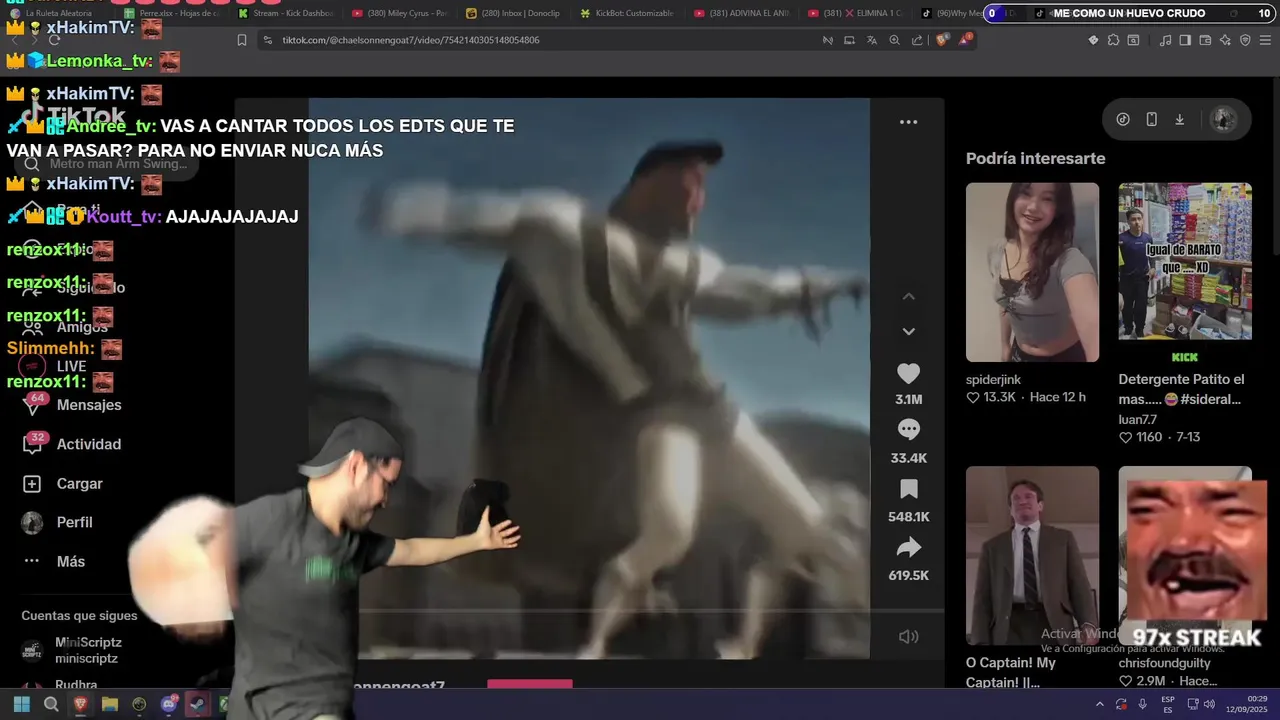1280x720 pixels.
Task: Mute the video using the speaker icon
Action: (x=908, y=637)
